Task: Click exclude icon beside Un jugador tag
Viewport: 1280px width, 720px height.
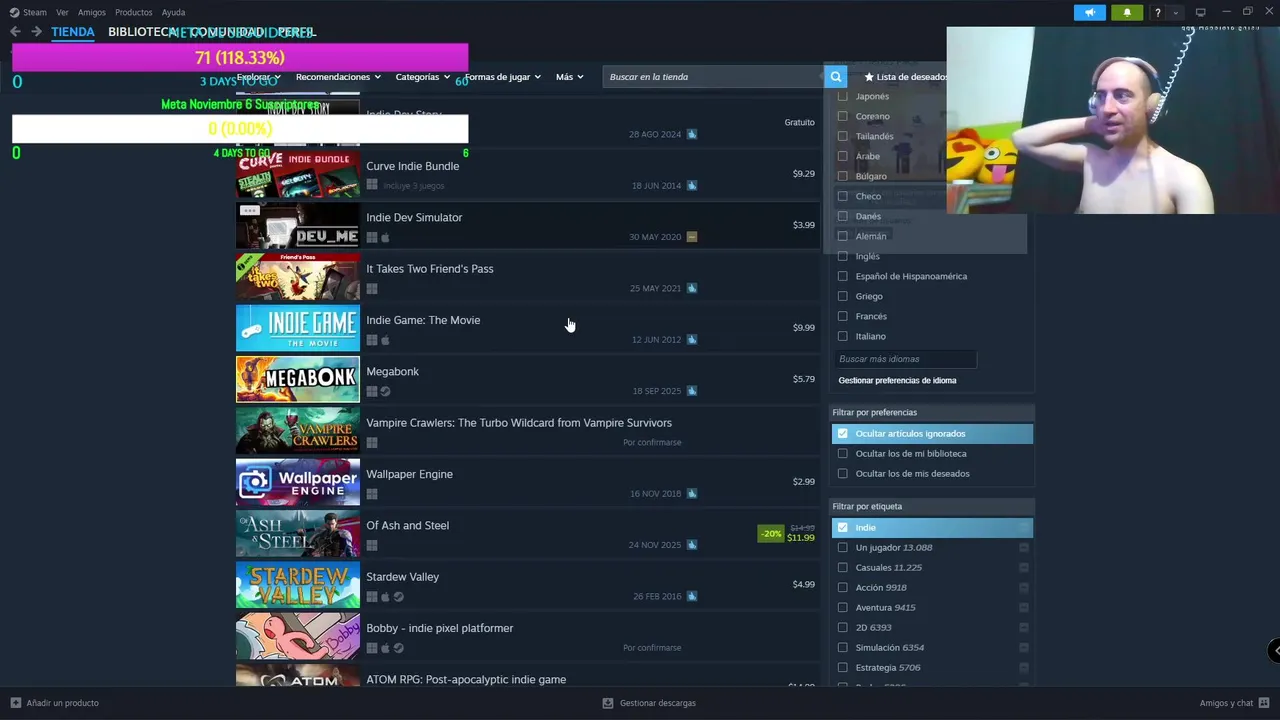Action: pyautogui.click(x=1024, y=547)
